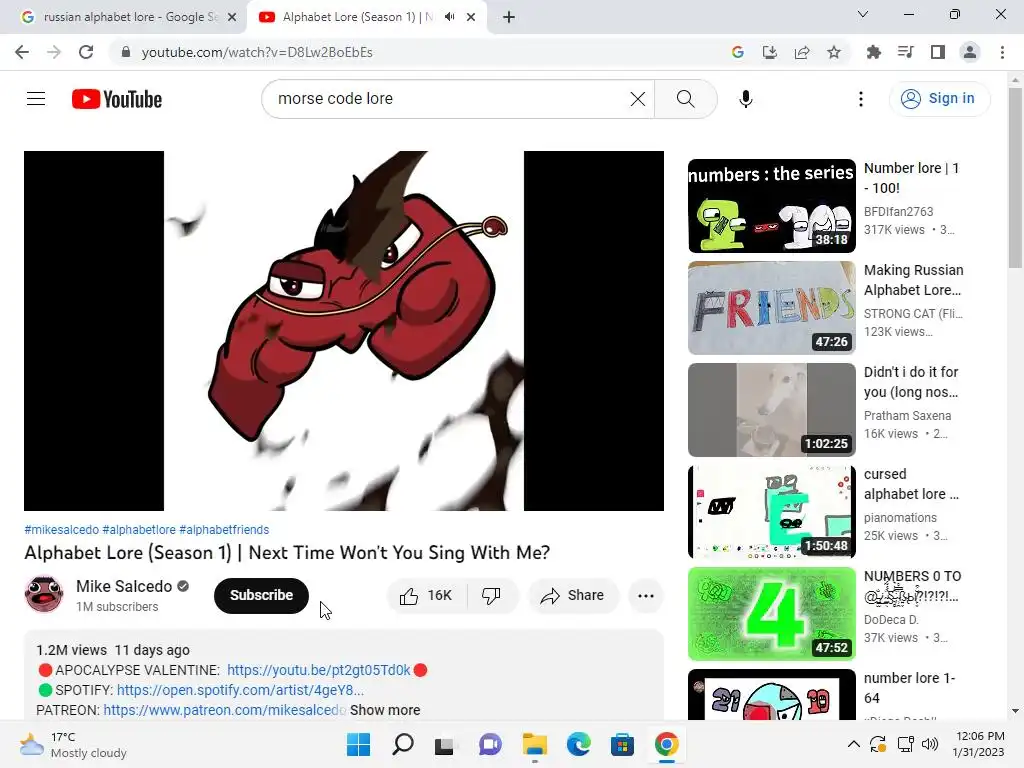Switch to russian alphabet lore Google tab

tap(122, 17)
